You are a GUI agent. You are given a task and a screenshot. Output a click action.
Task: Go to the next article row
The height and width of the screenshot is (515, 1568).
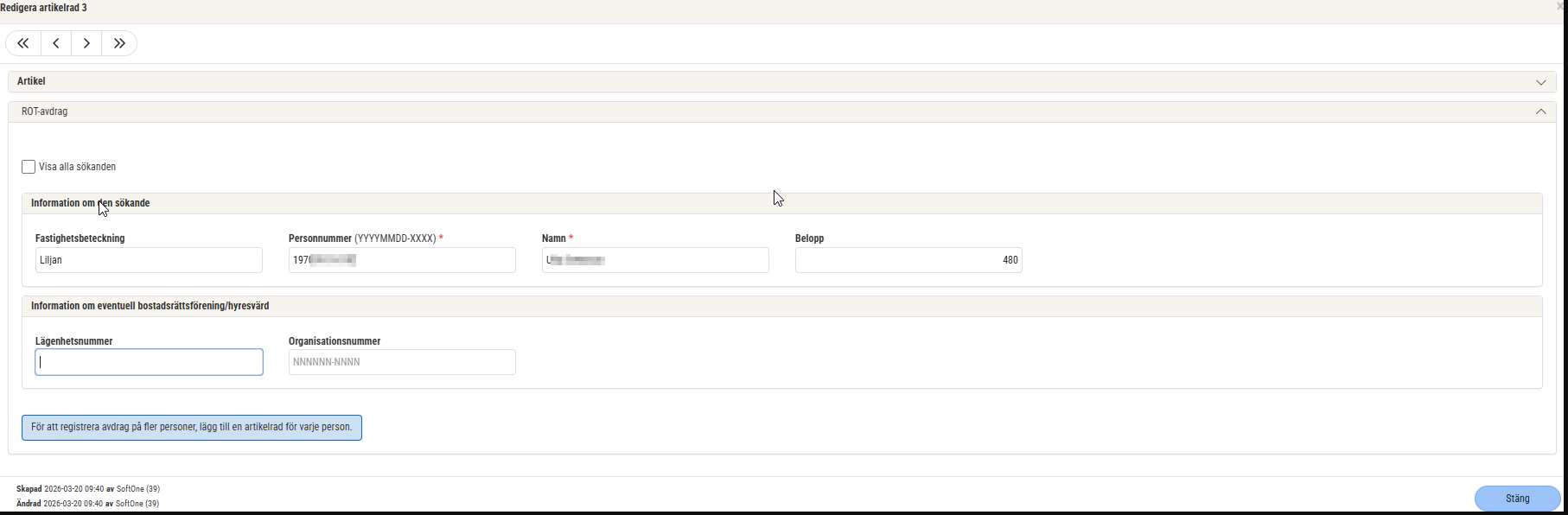86,43
